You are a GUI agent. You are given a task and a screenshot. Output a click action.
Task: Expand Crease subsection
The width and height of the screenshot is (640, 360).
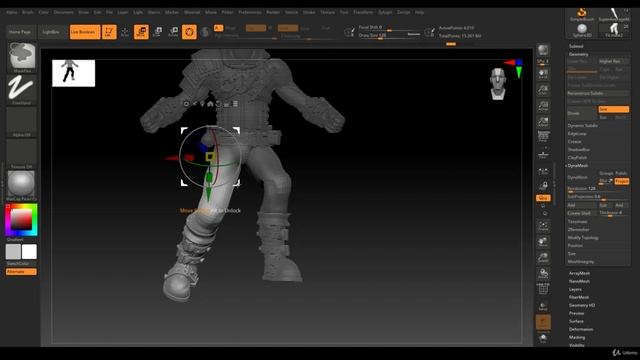[574, 142]
